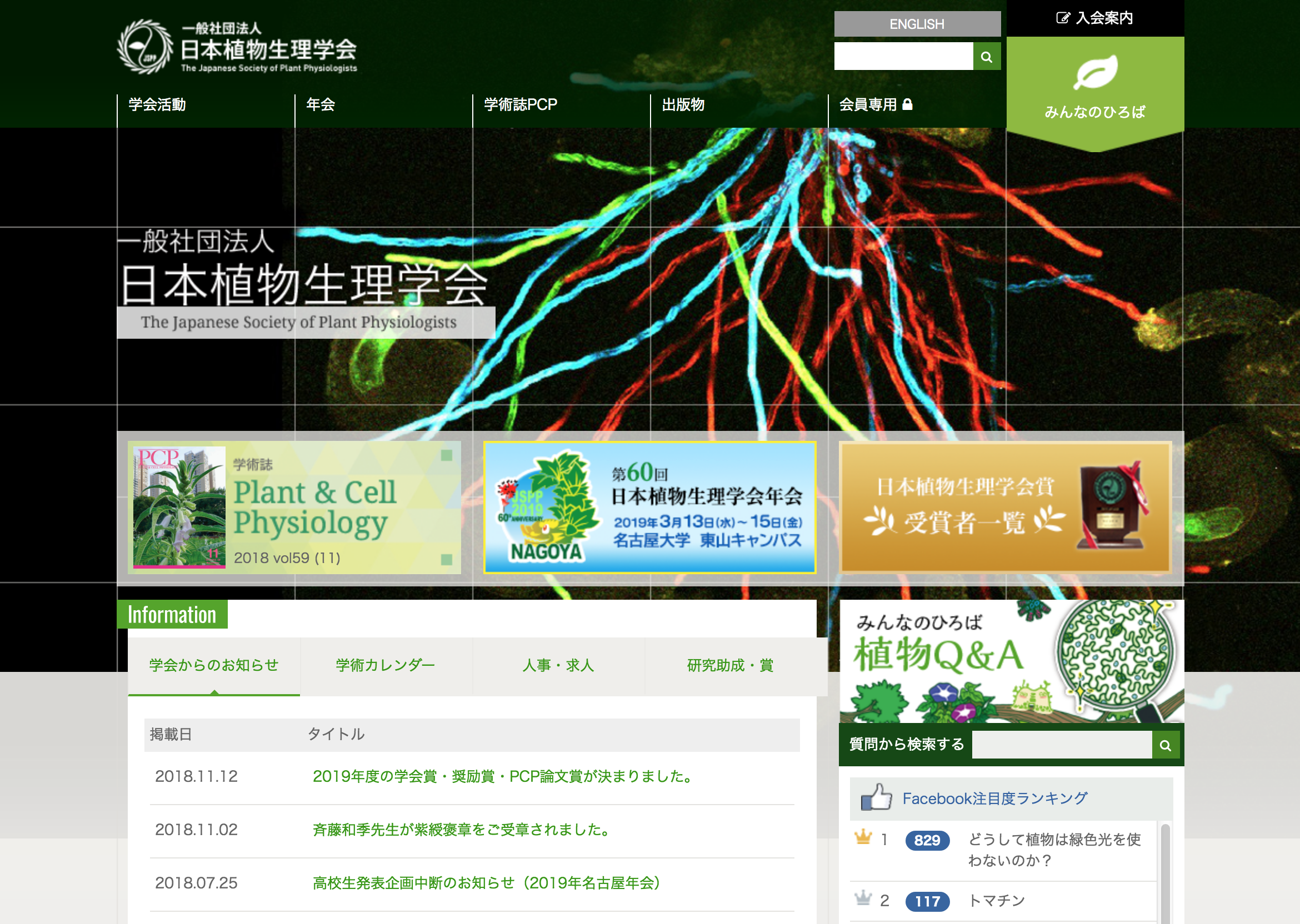Click the JSPP society logo emblem
This screenshot has height=924, width=1300.
point(144,47)
